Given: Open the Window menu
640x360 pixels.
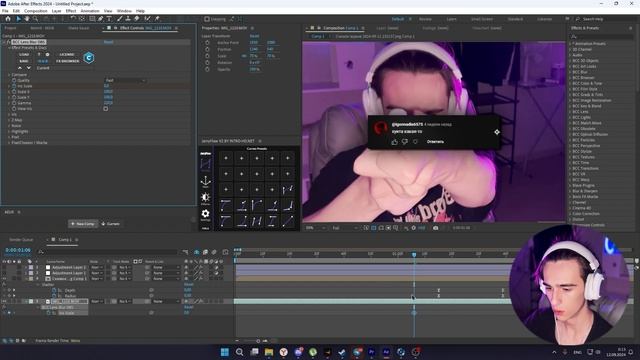Looking at the screenshot, I should click(124, 11).
